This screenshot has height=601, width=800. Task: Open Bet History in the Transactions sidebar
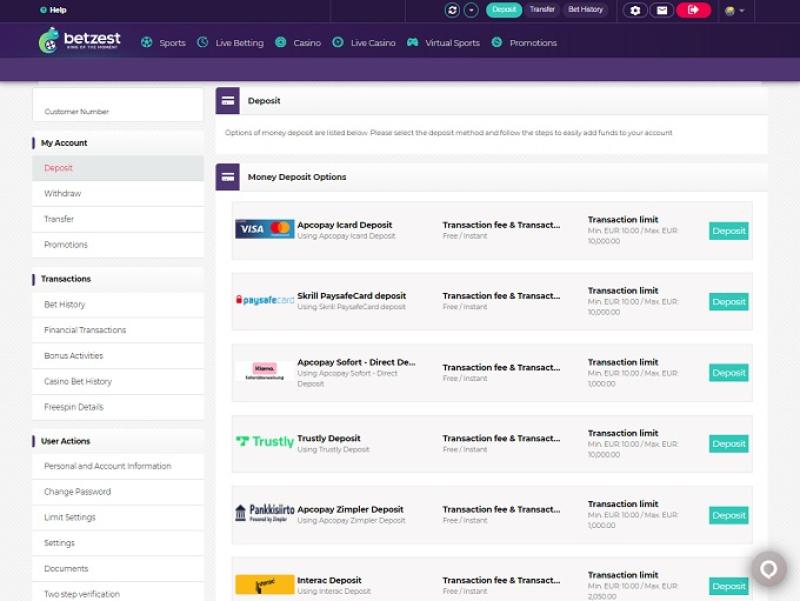tap(118, 305)
